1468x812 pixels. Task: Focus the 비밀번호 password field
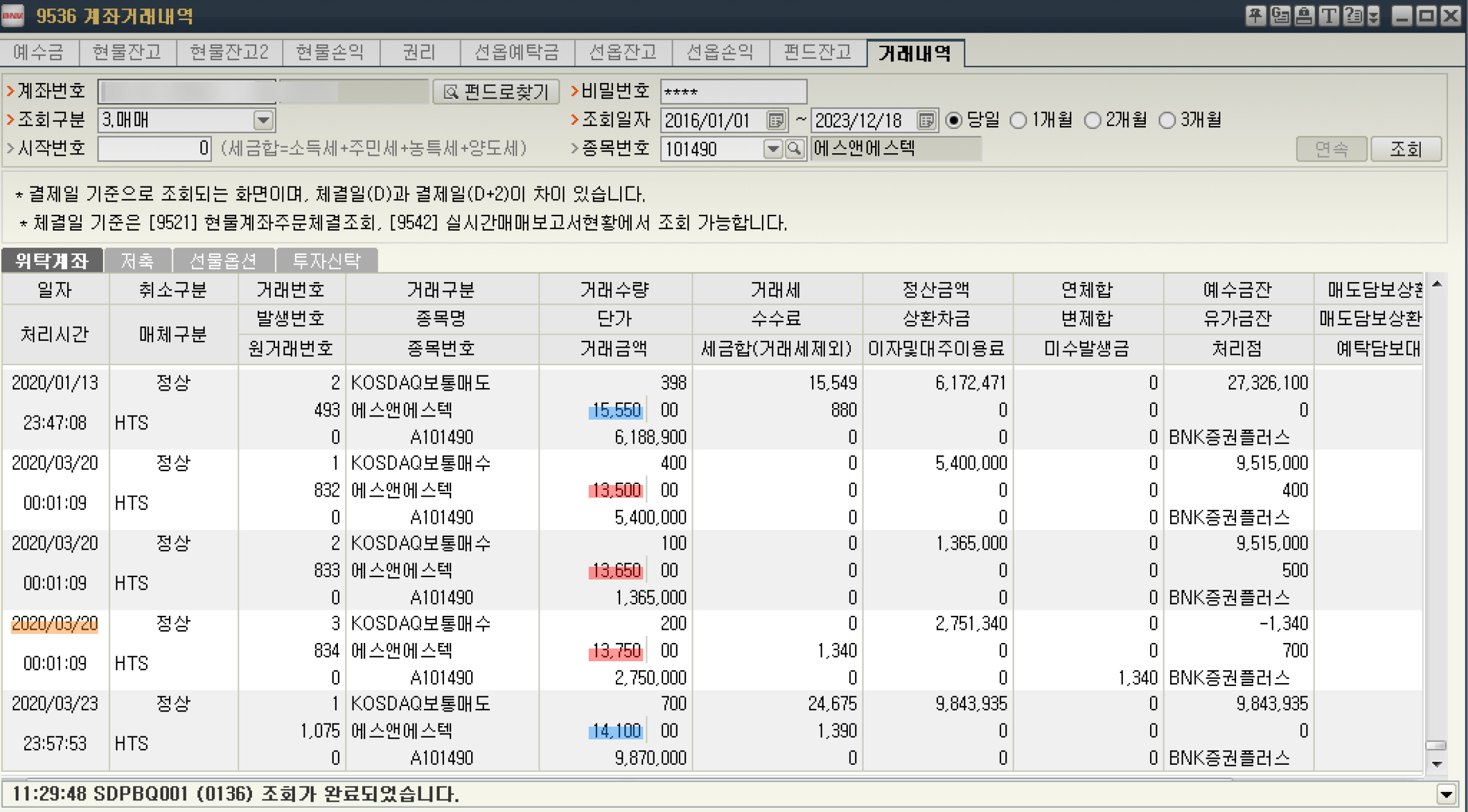[733, 91]
